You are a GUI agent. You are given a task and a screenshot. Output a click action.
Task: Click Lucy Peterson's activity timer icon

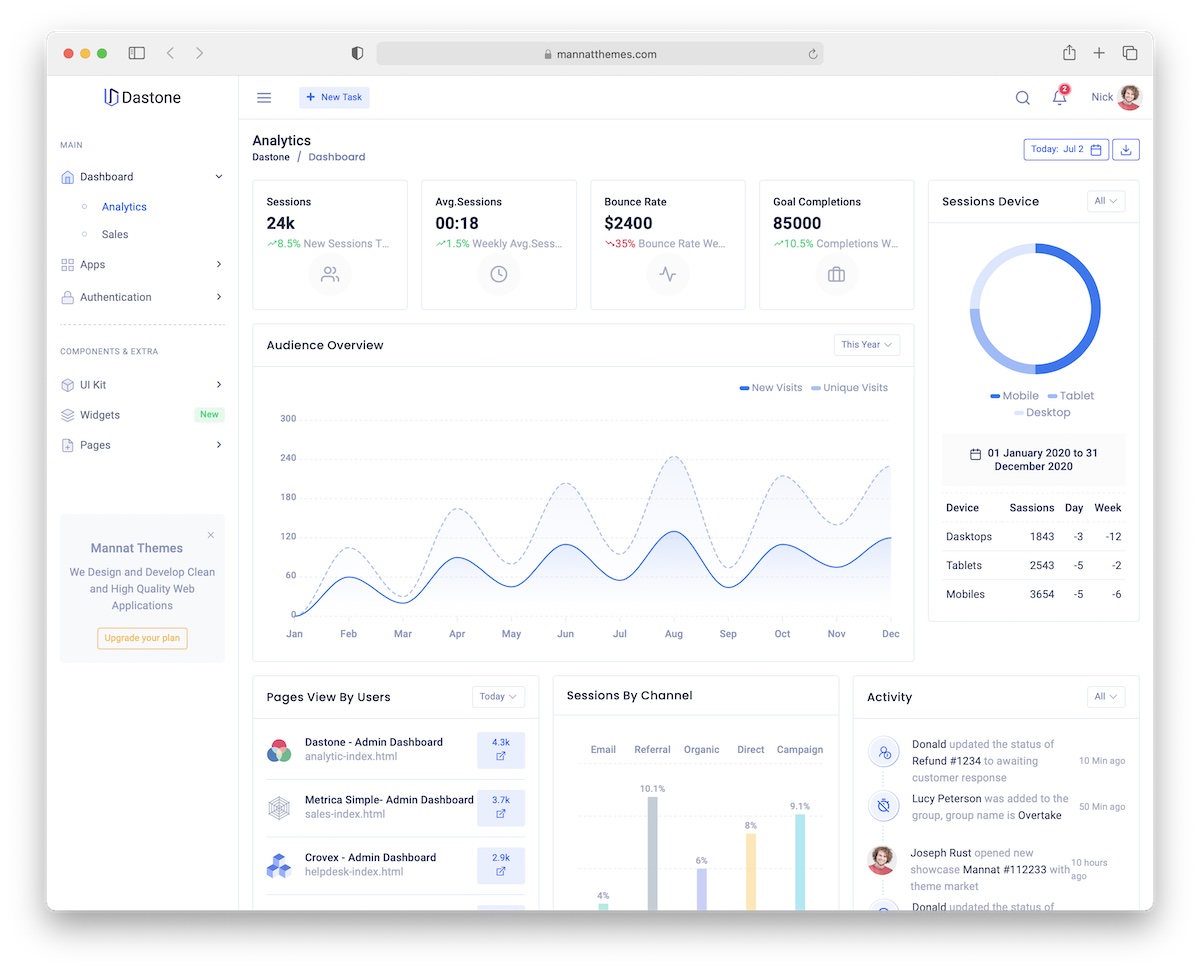pyautogui.click(x=884, y=806)
